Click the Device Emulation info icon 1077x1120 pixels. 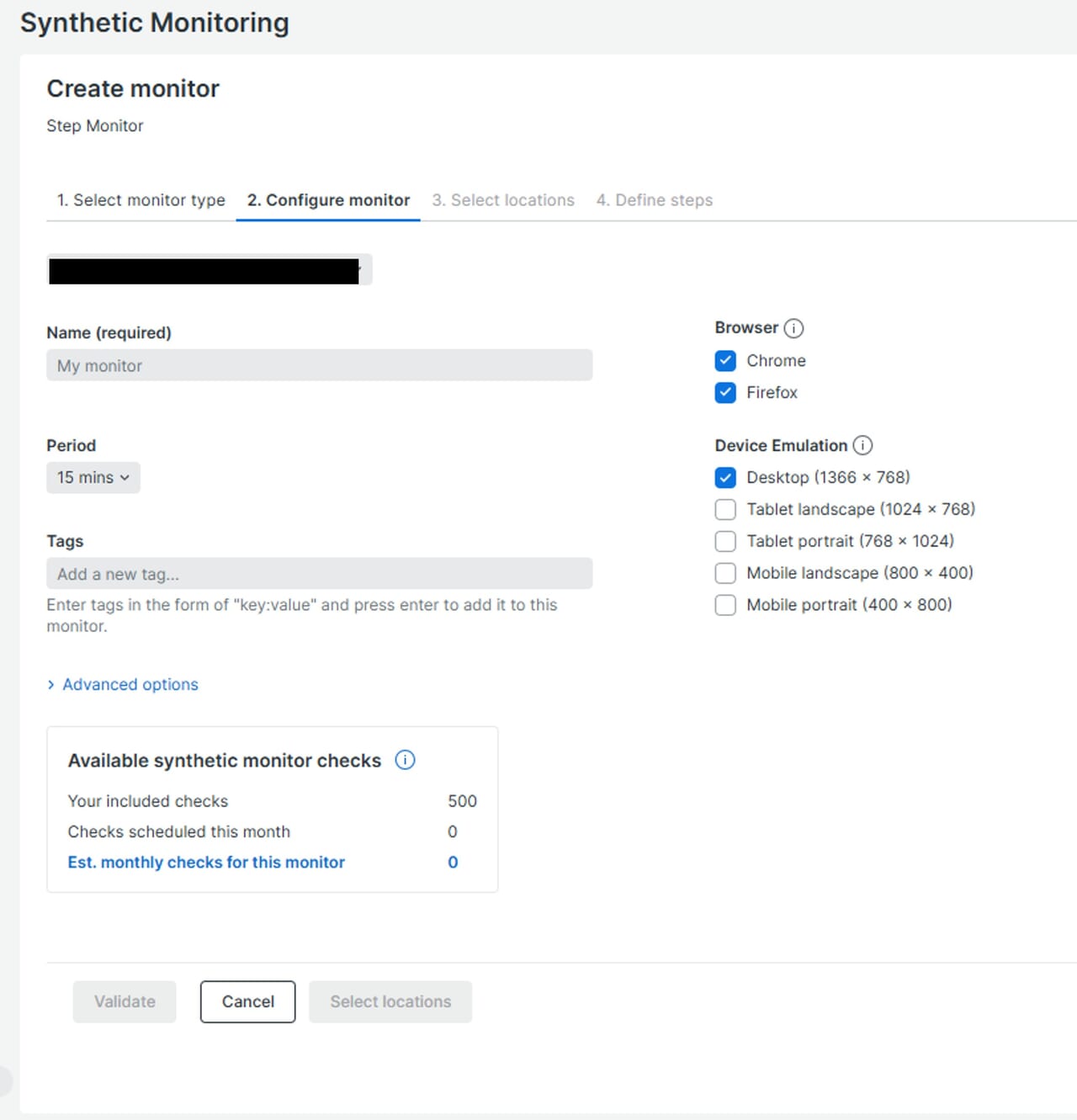(x=862, y=445)
